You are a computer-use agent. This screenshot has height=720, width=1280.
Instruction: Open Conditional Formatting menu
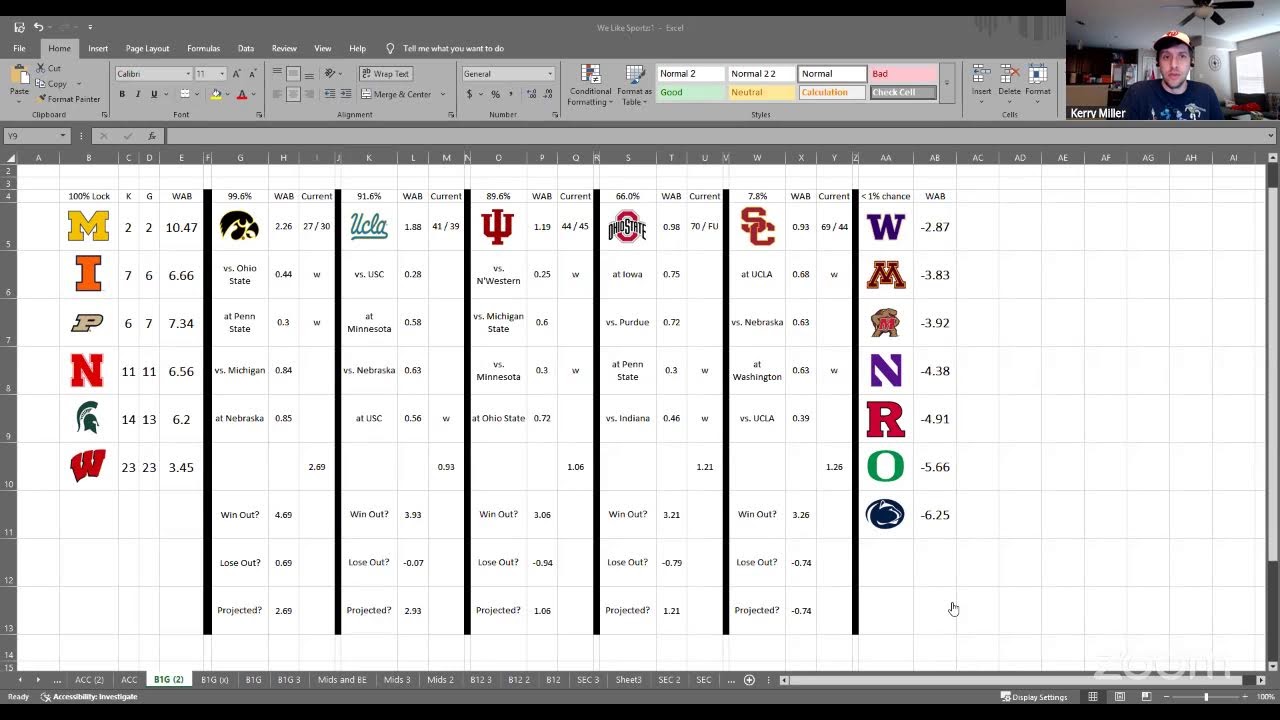coord(590,86)
